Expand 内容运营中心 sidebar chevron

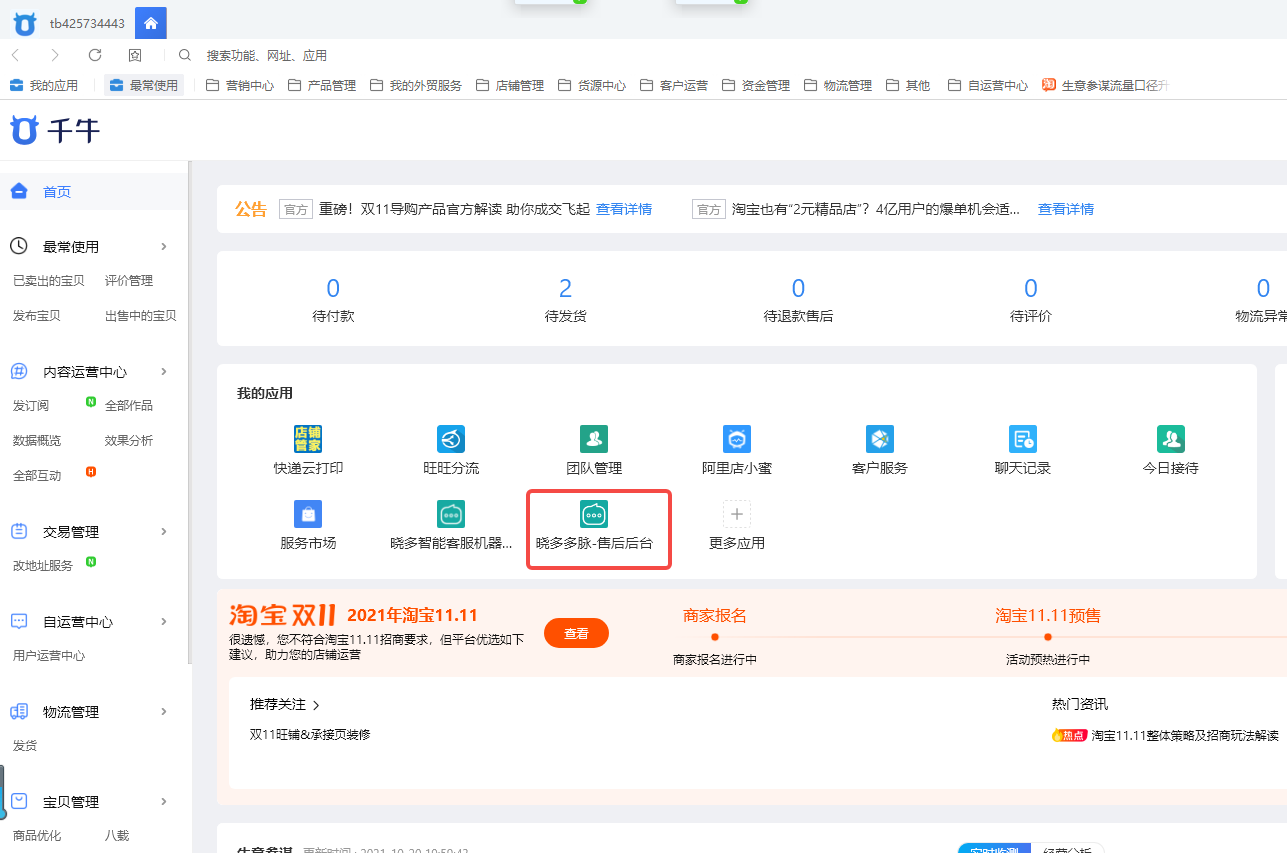[164, 372]
